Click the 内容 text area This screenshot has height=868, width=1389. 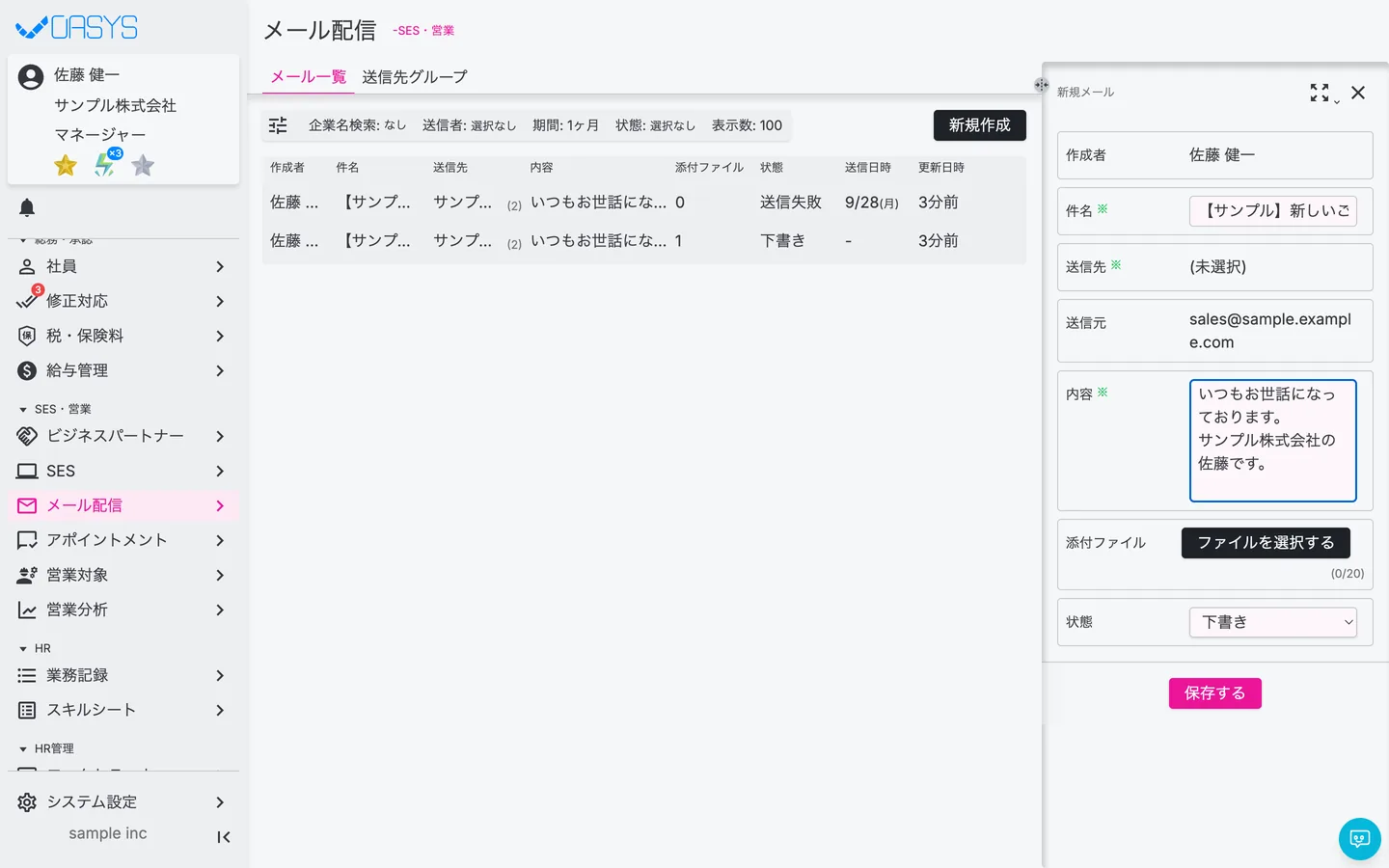click(1273, 441)
